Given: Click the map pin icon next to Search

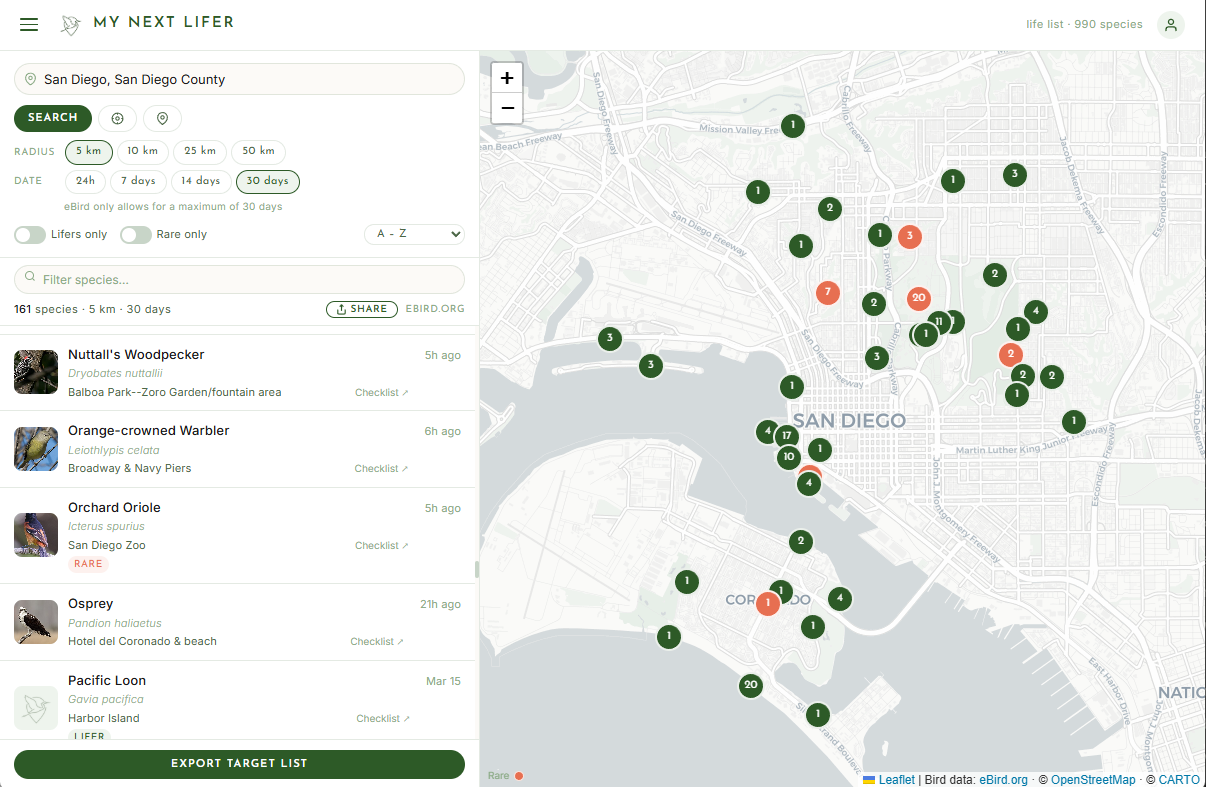Looking at the screenshot, I should 161,118.
